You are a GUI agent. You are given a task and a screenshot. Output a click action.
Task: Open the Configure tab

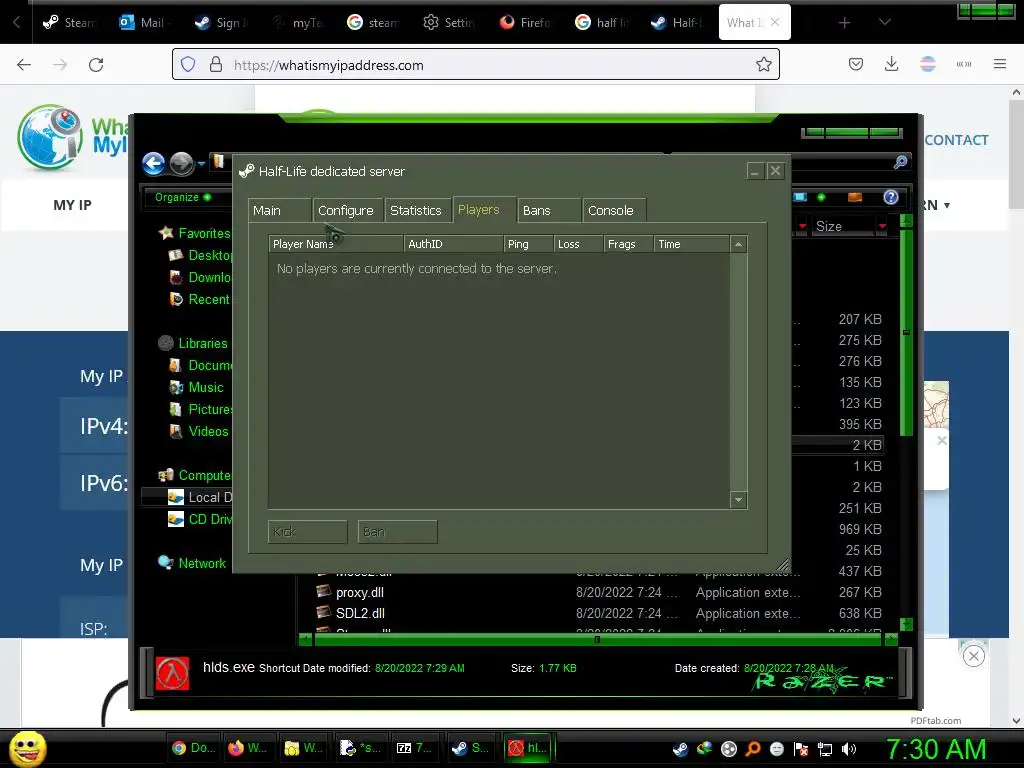346,210
